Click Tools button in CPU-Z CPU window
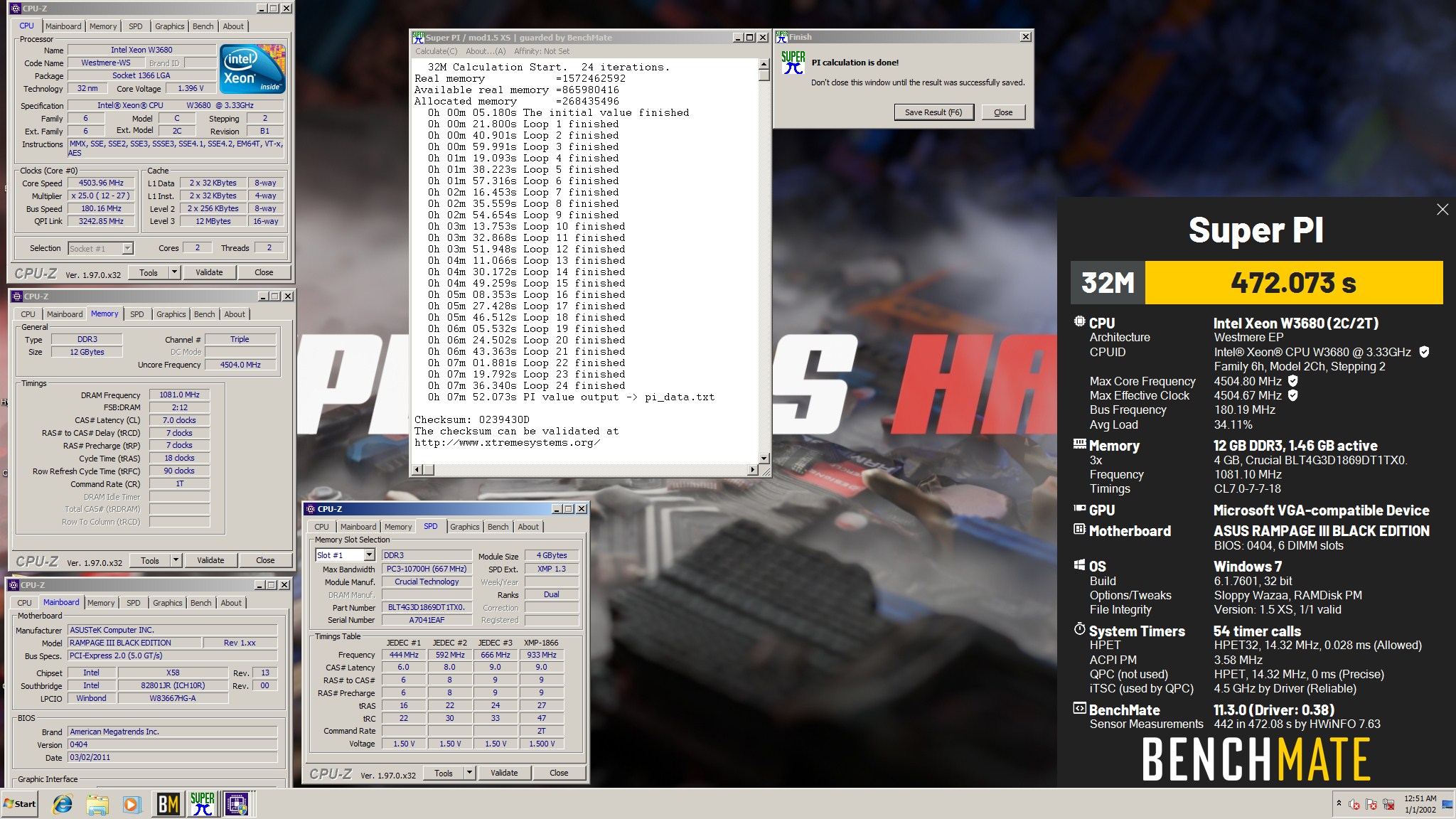Screen dimensions: 1456x819 149,272
